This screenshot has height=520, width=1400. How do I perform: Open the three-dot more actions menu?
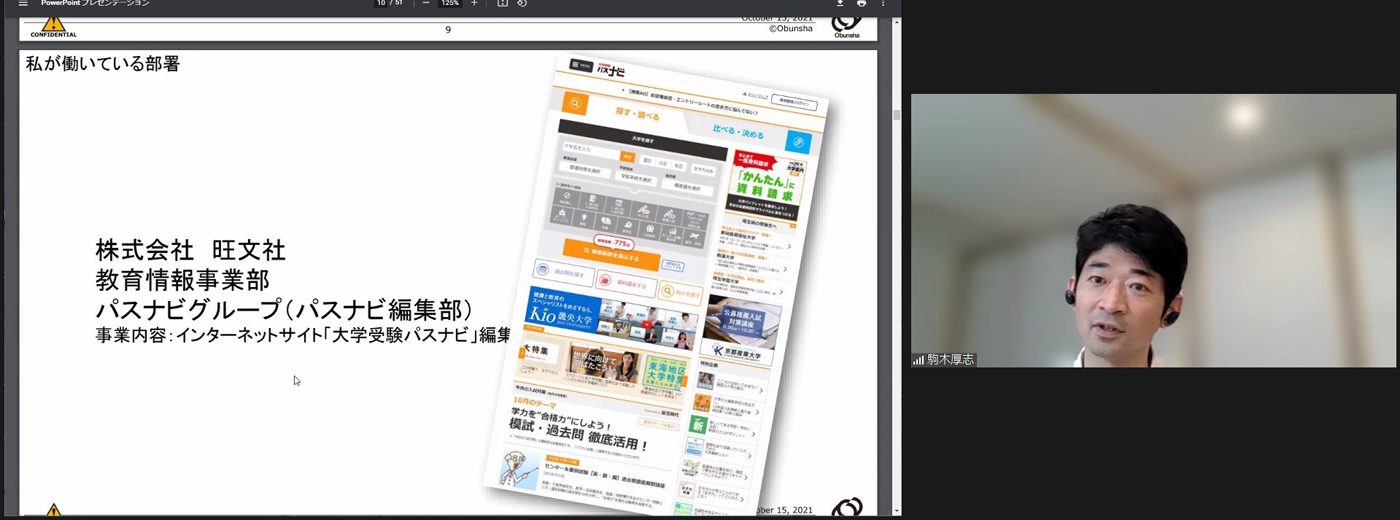tap(882, 4)
